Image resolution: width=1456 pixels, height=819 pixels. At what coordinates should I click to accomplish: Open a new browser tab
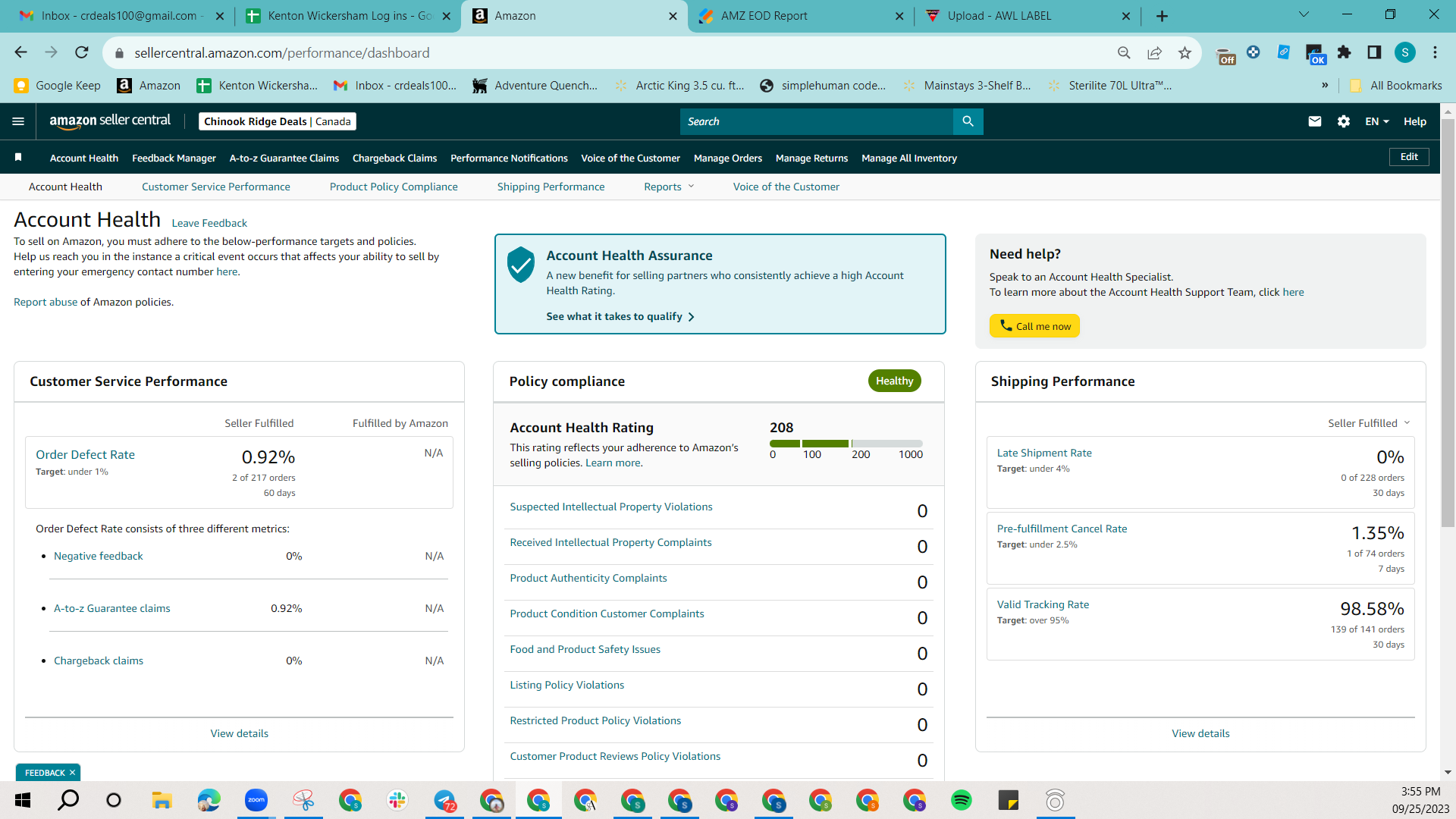(x=1162, y=16)
